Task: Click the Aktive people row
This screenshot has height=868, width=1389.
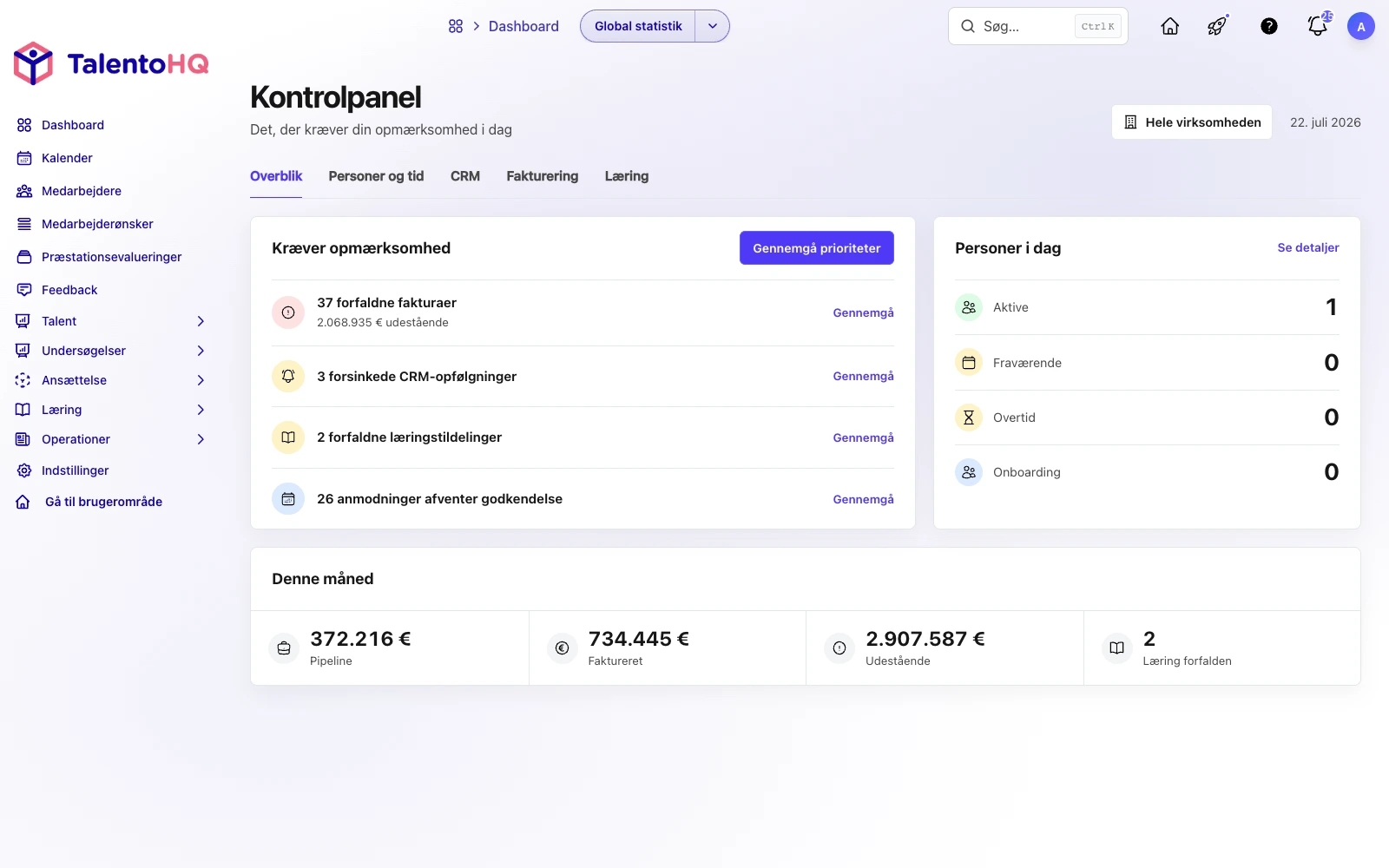Action: pos(1147,307)
